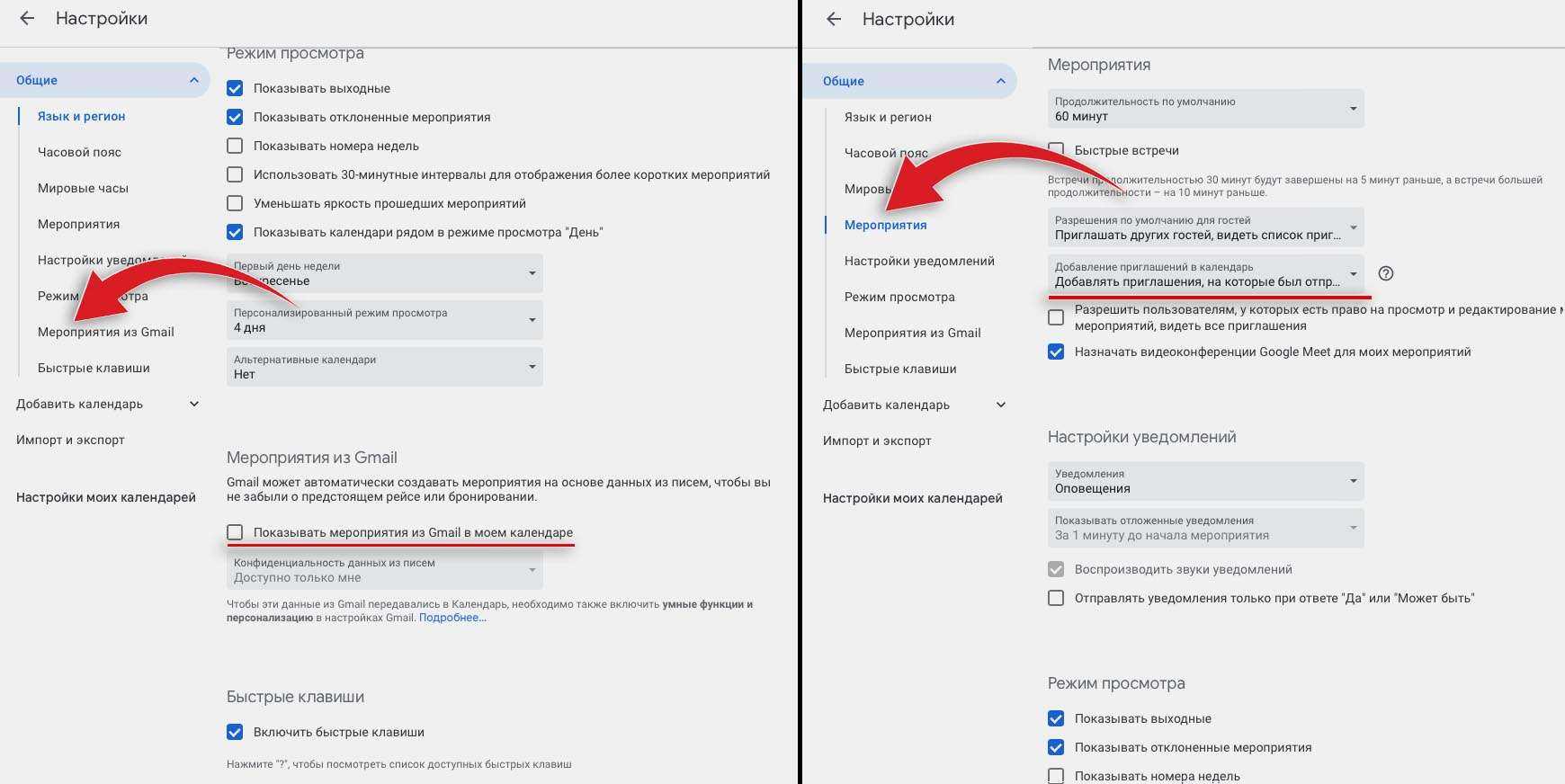Expand right Добавить календарь chevron
The image size is (1565, 784).
click(x=1000, y=405)
